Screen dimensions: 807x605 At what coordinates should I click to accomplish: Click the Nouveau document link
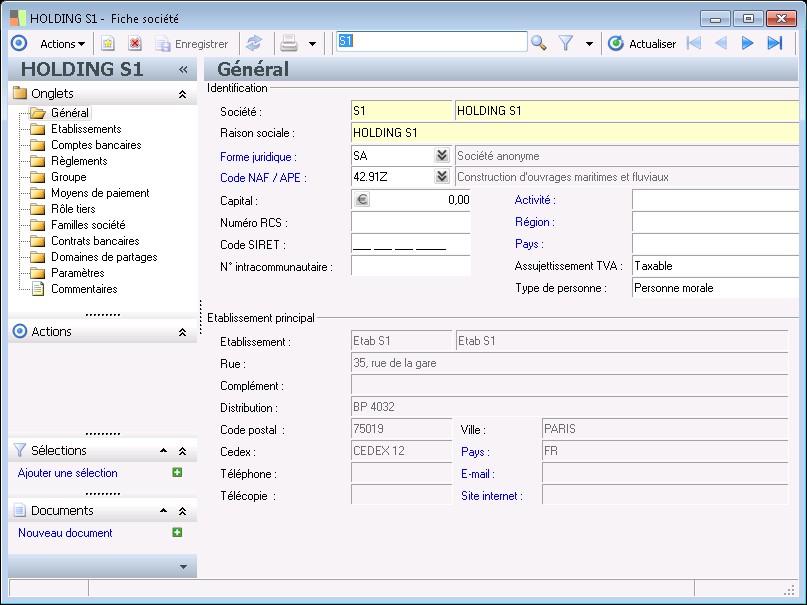click(x=65, y=533)
